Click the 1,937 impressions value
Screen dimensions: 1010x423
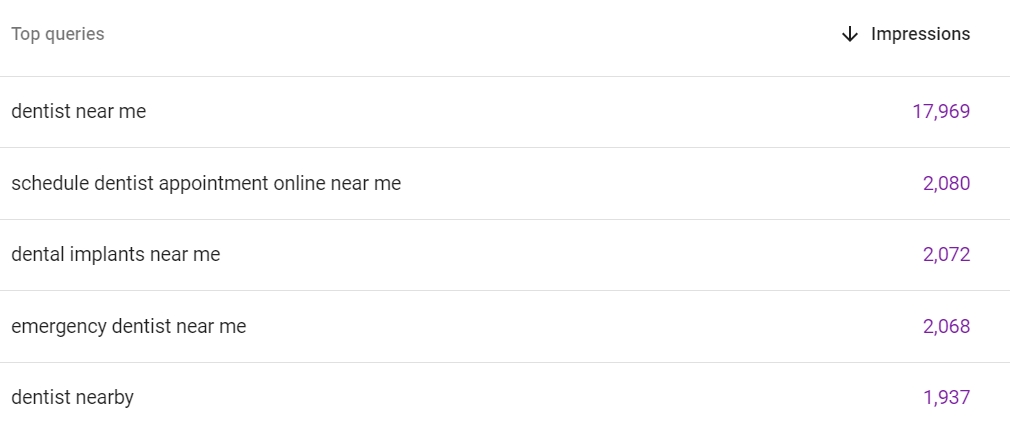point(946,398)
